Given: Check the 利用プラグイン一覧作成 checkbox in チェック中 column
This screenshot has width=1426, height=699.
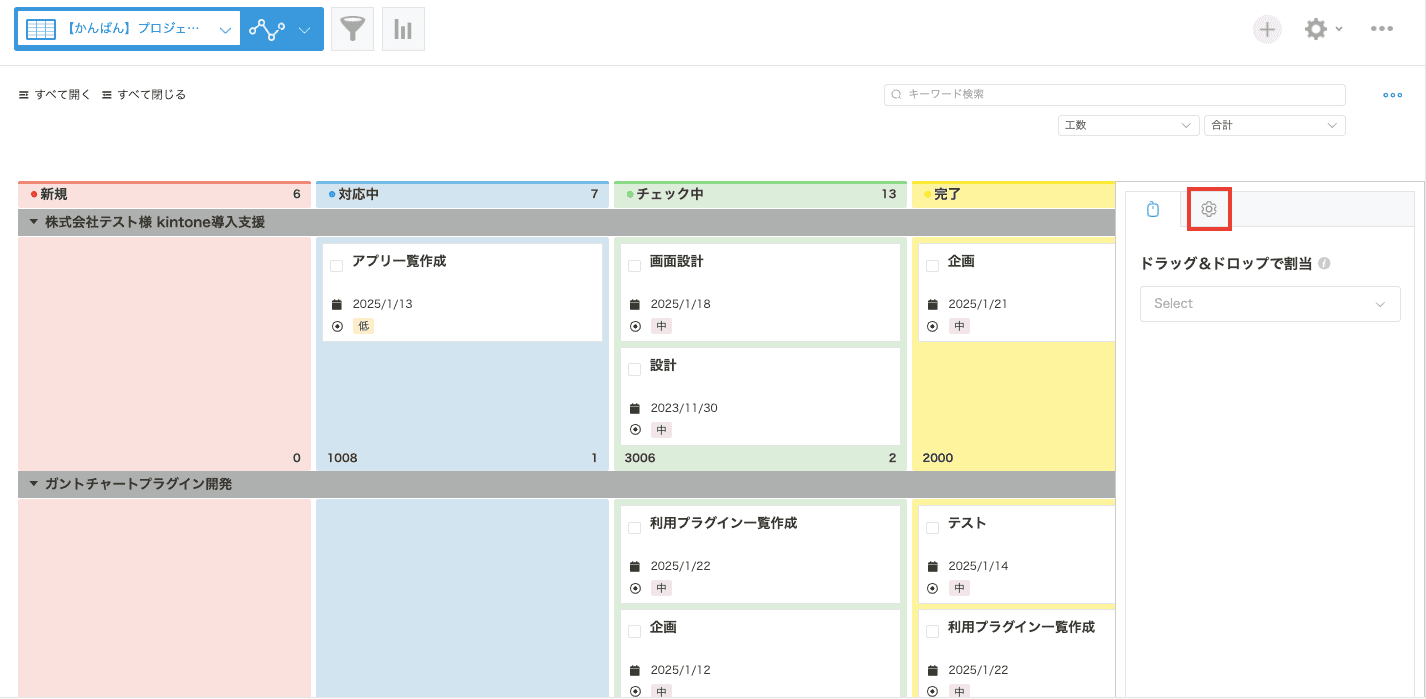Looking at the screenshot, I should [x=634, y=528].
